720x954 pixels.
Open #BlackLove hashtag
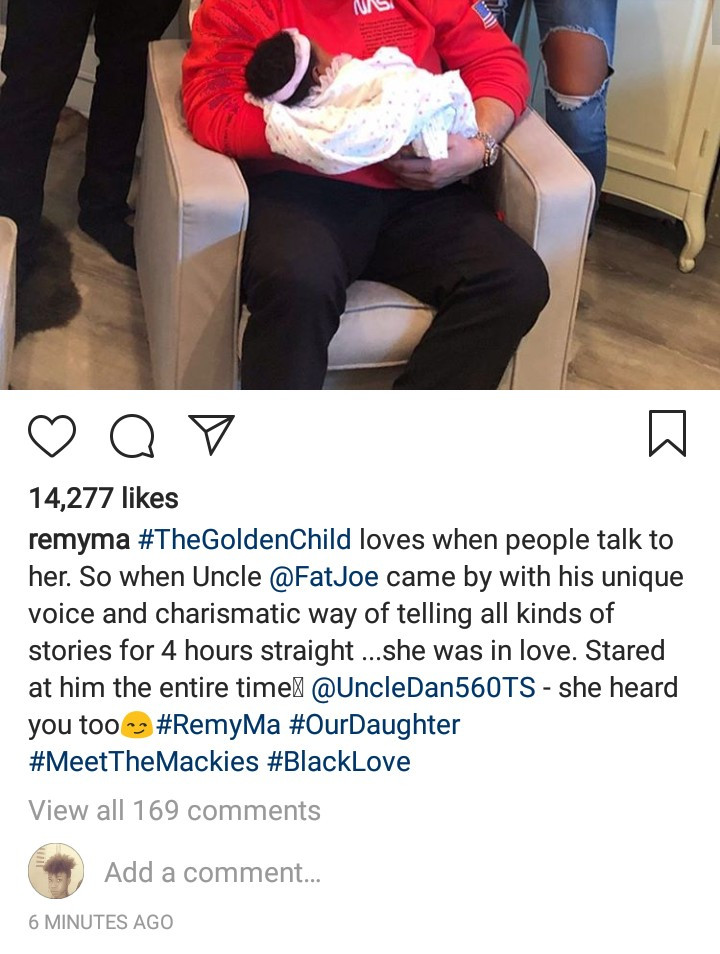(339, 762)
